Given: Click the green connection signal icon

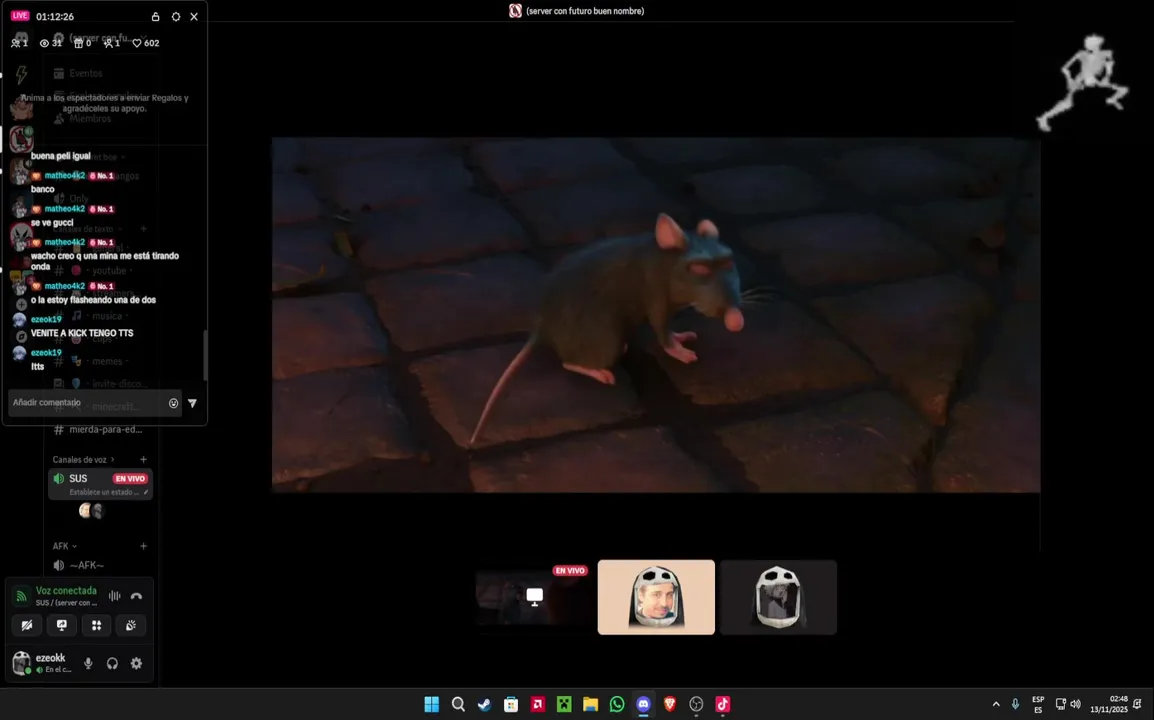Looking at the screenshot, I should [x=21, y=596].
